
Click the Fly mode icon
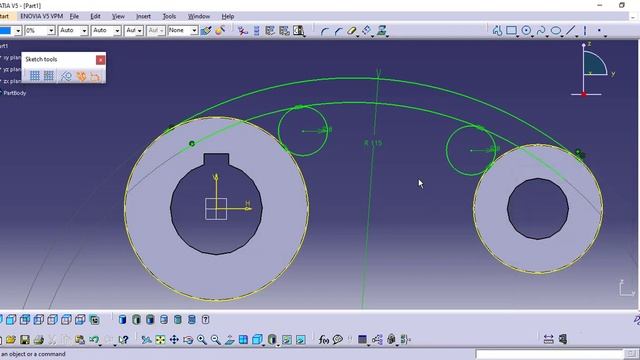(146, 340)
